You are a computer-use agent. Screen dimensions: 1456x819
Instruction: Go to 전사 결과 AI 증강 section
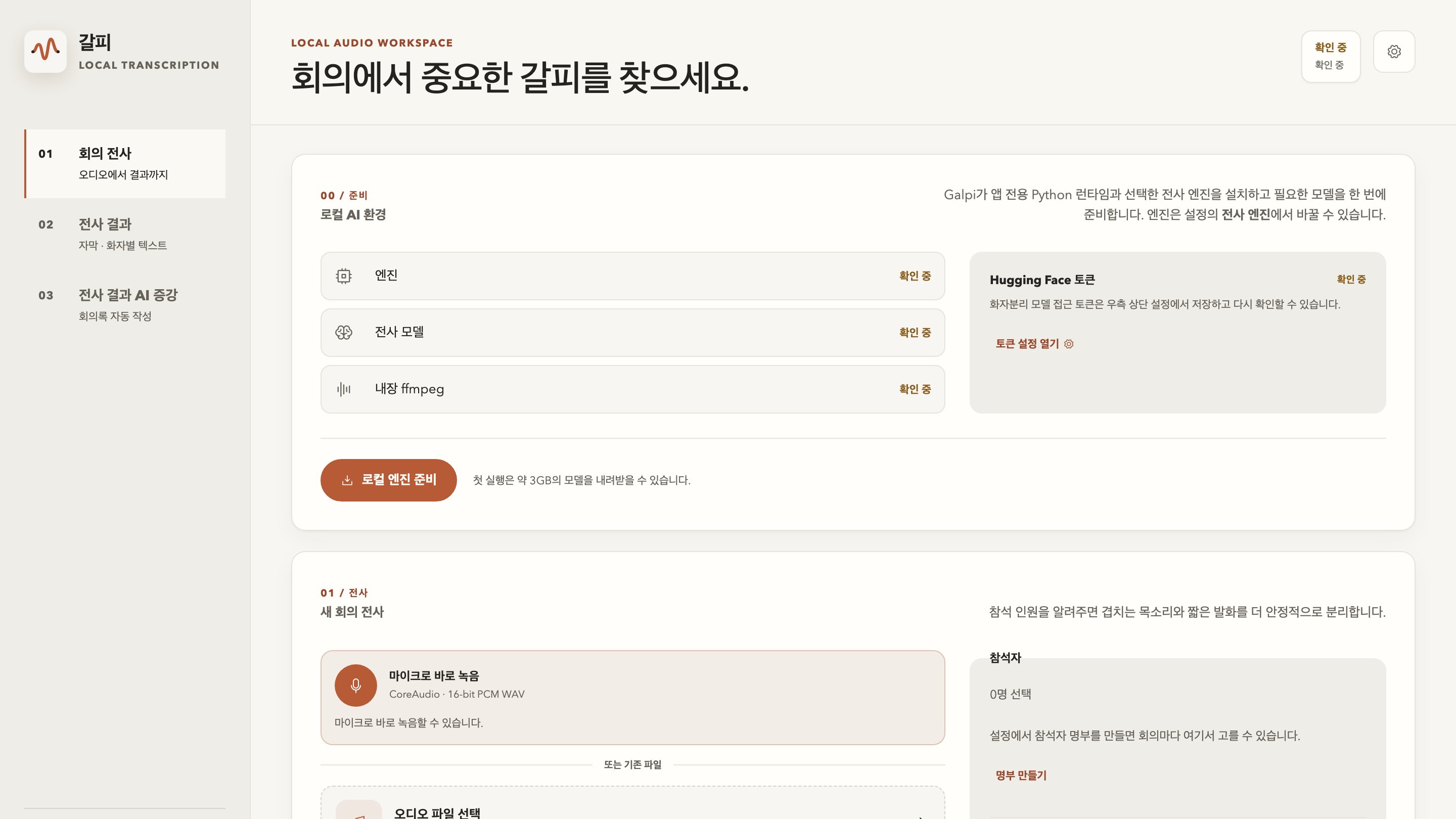tap(125, 305)
